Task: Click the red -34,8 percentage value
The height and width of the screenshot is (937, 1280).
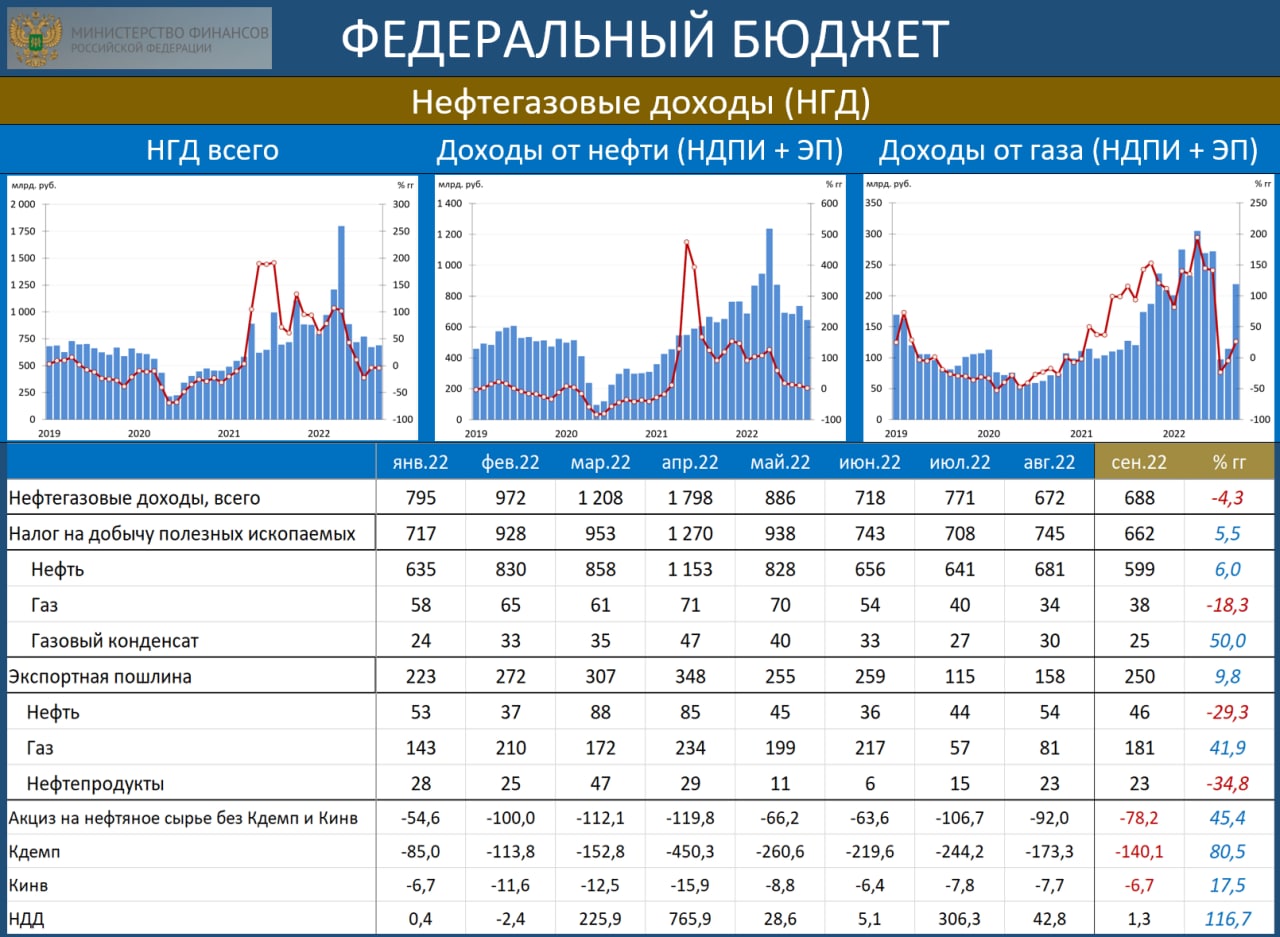Action: [1228, 784]
